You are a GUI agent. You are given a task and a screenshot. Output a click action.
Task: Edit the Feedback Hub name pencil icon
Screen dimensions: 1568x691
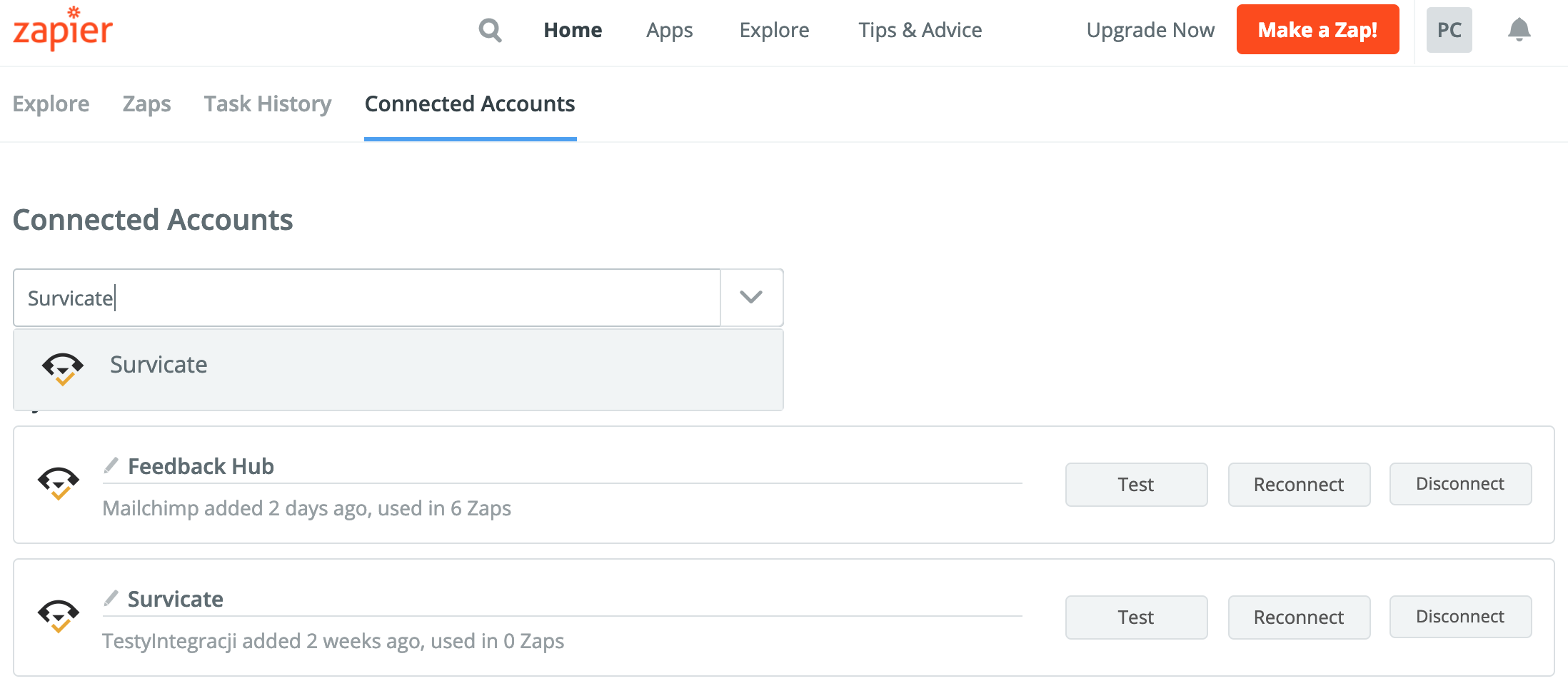(x=111, y=465)
